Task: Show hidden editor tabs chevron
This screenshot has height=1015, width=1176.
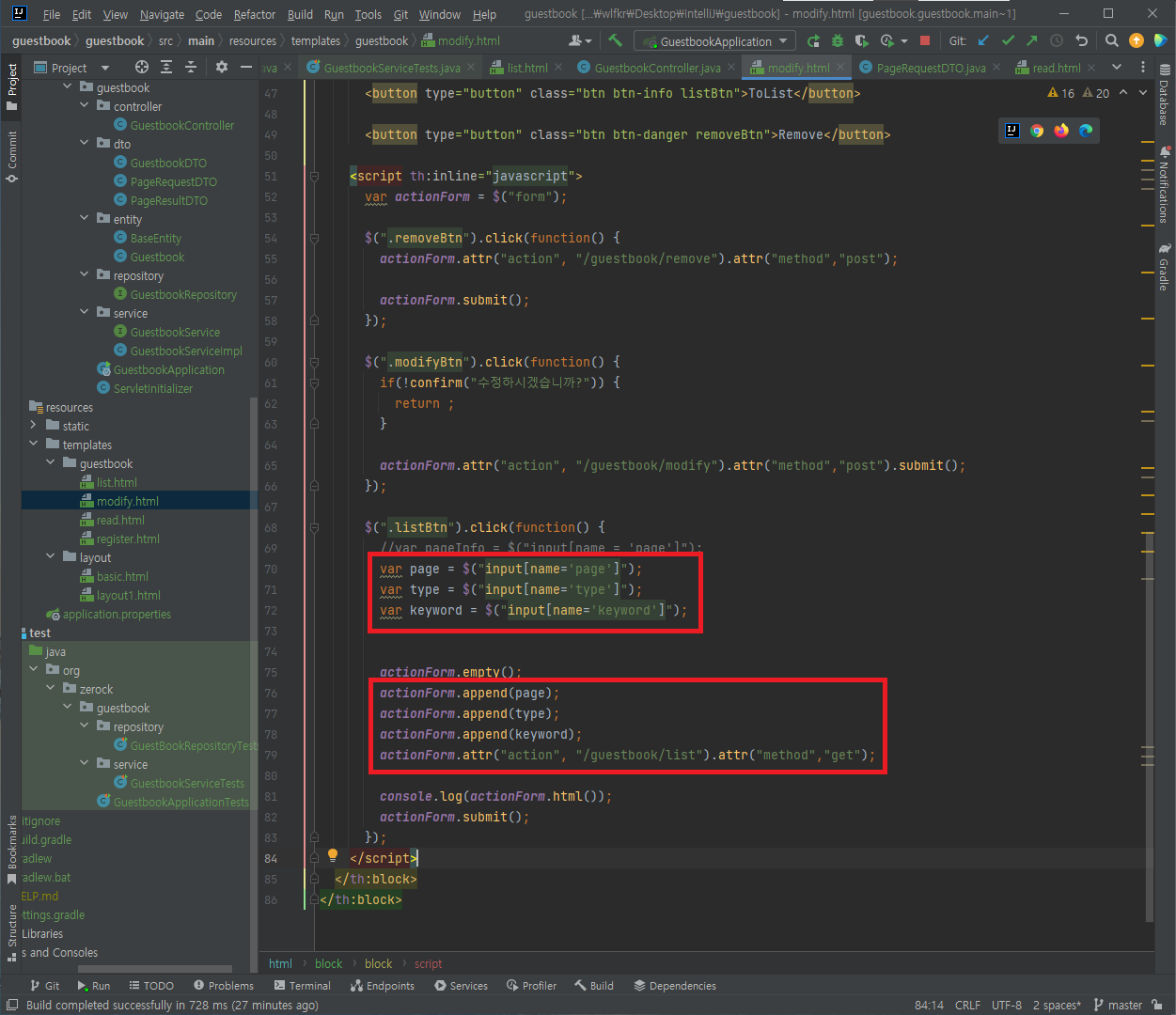Action: tap(1117, 67)
